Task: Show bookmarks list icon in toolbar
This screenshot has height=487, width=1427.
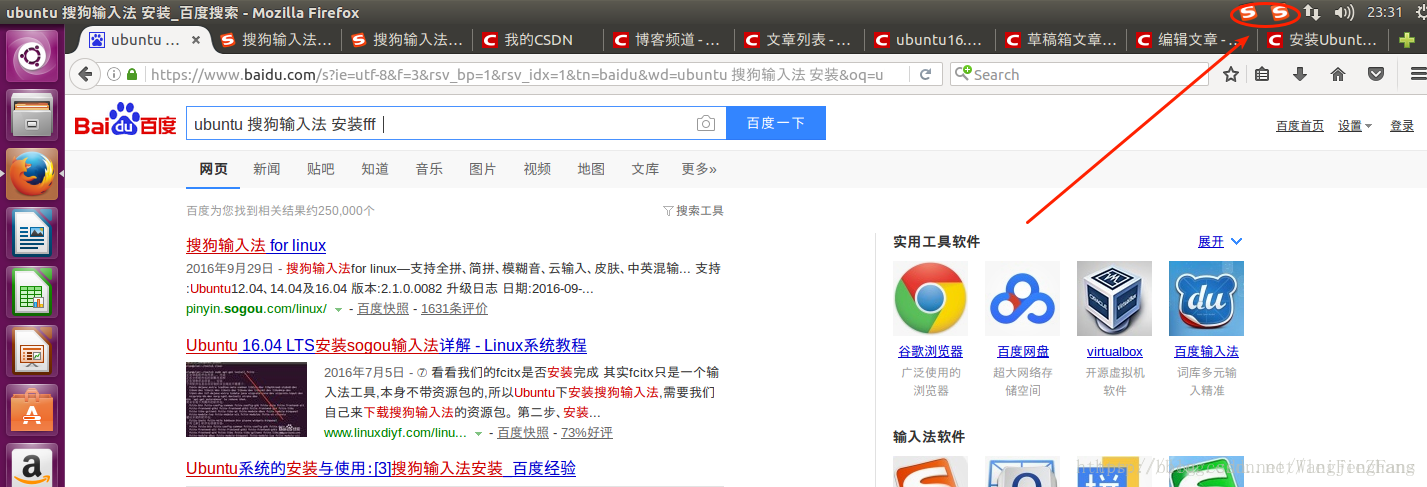Action: [x=1262, y=74]
